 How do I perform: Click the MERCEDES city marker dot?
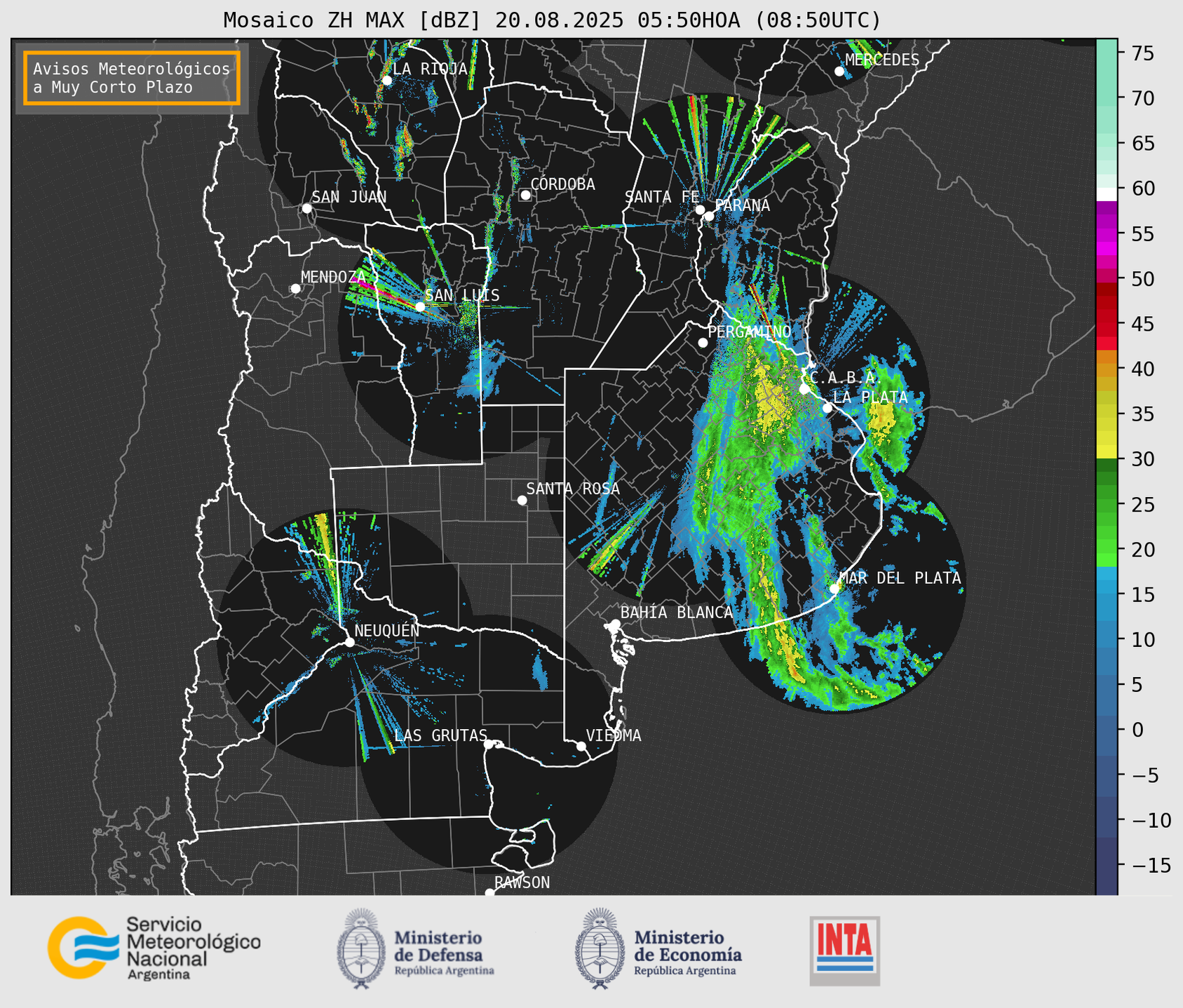(839, 71)
